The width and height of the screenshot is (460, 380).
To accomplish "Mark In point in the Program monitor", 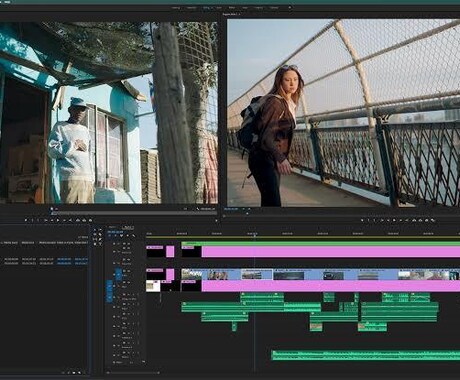I will [368, 220].
